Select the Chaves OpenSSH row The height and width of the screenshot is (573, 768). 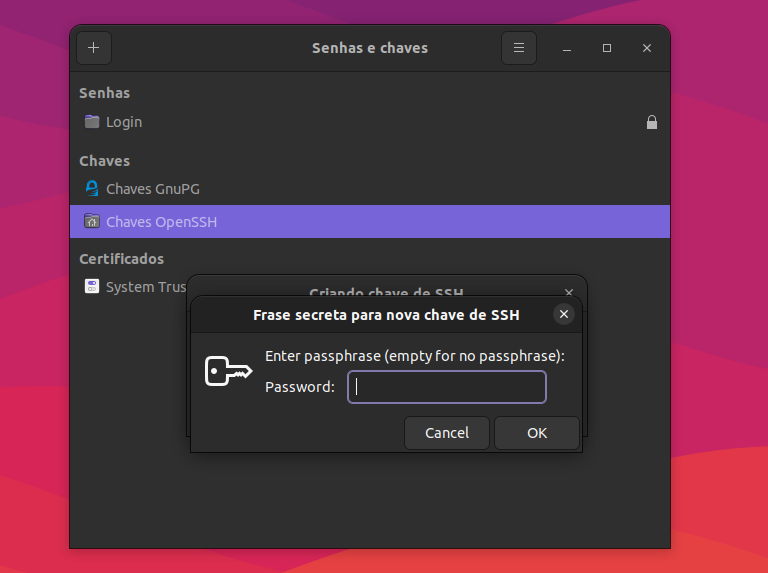[370, 221]
